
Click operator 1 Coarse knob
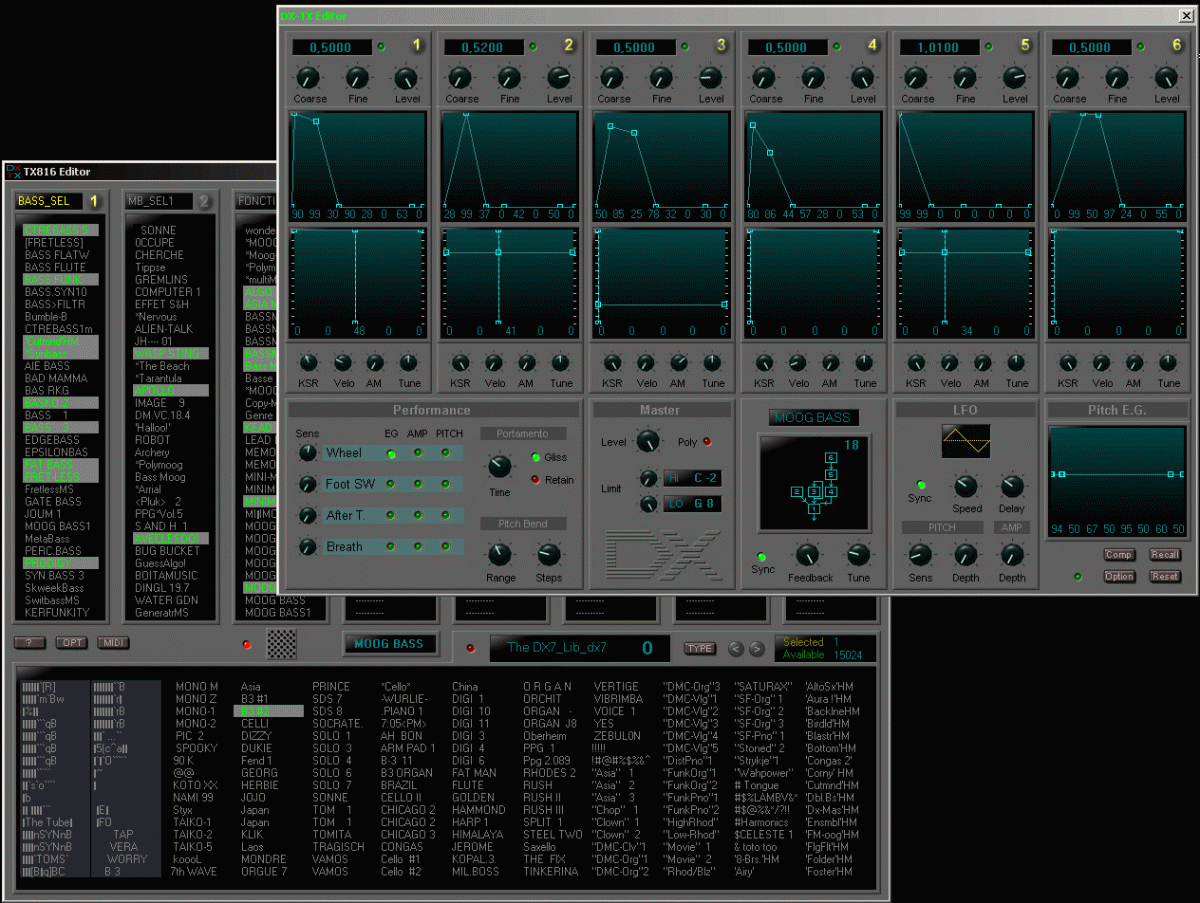[309, 78]
